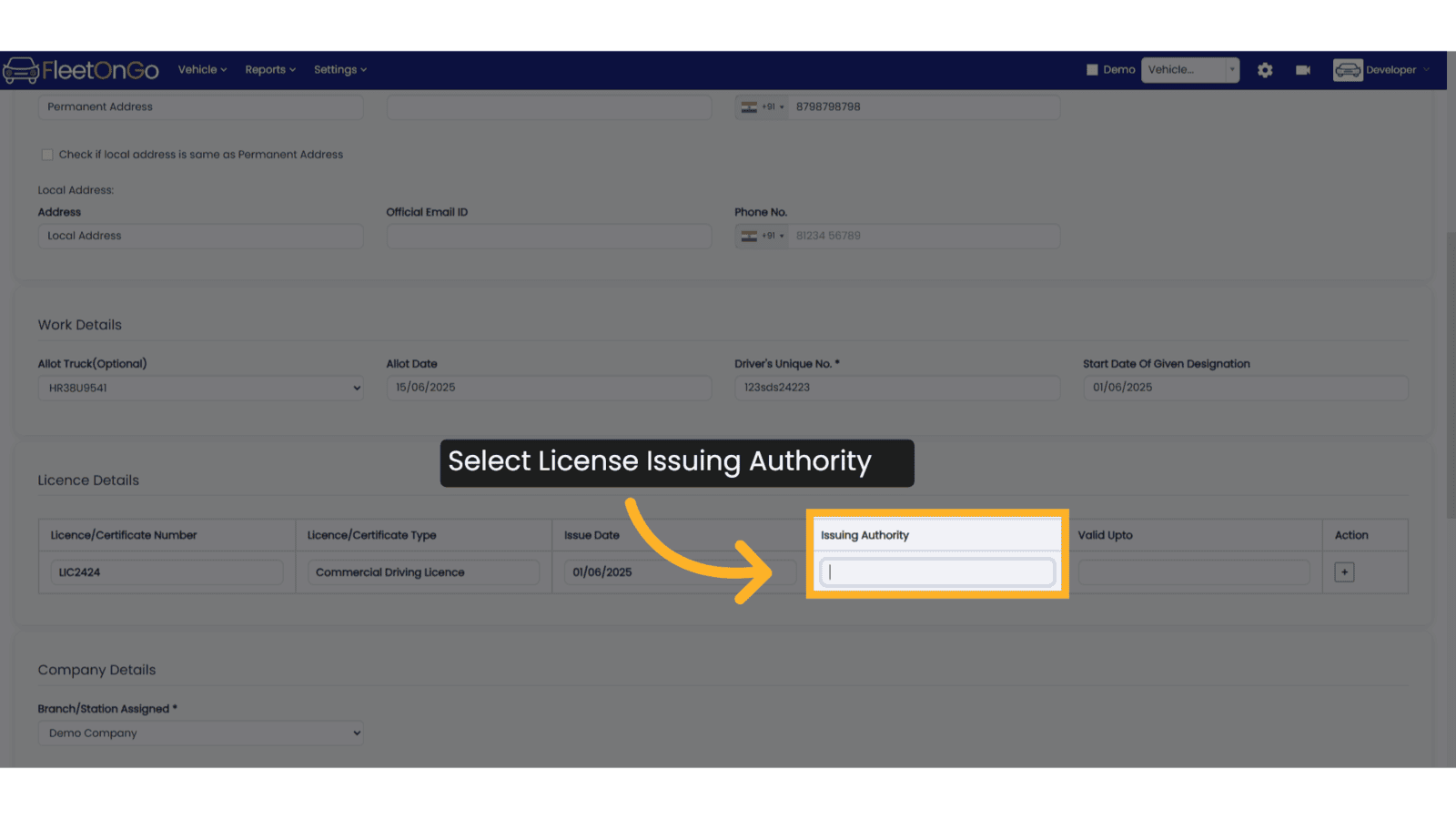
Task: Click the video camera icon
Action: (x=1303, y=70)
